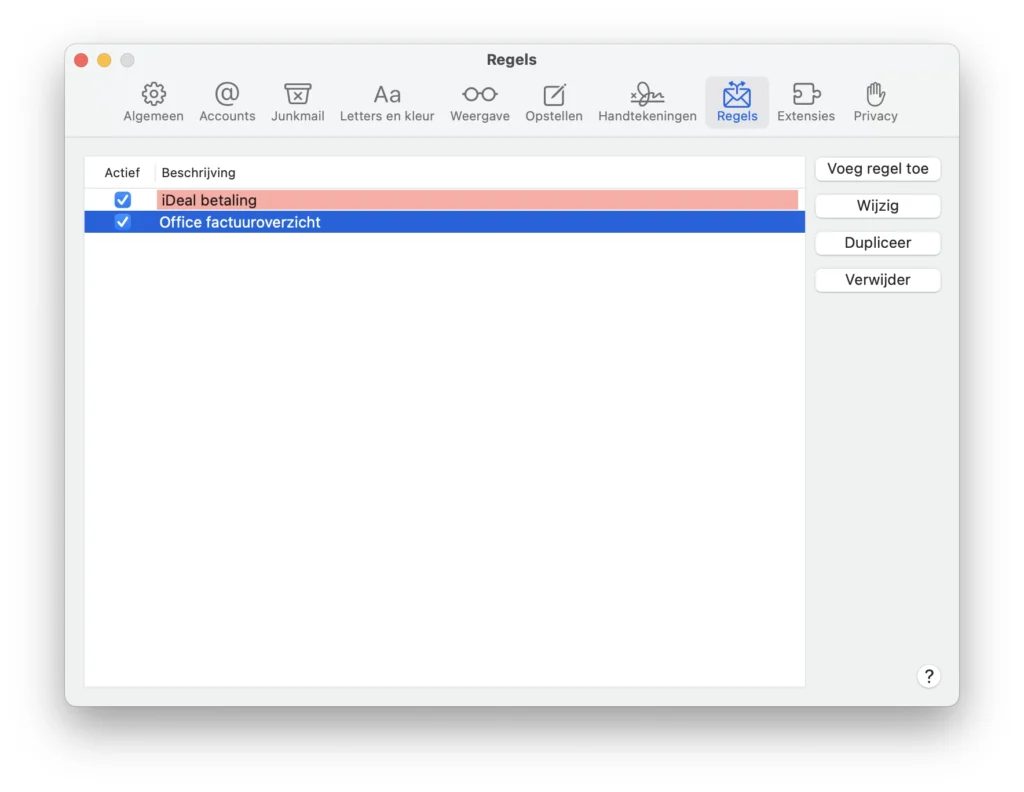
Task: Open the Extensies puzzle piece pane
Action: click(x=806, y=103)
